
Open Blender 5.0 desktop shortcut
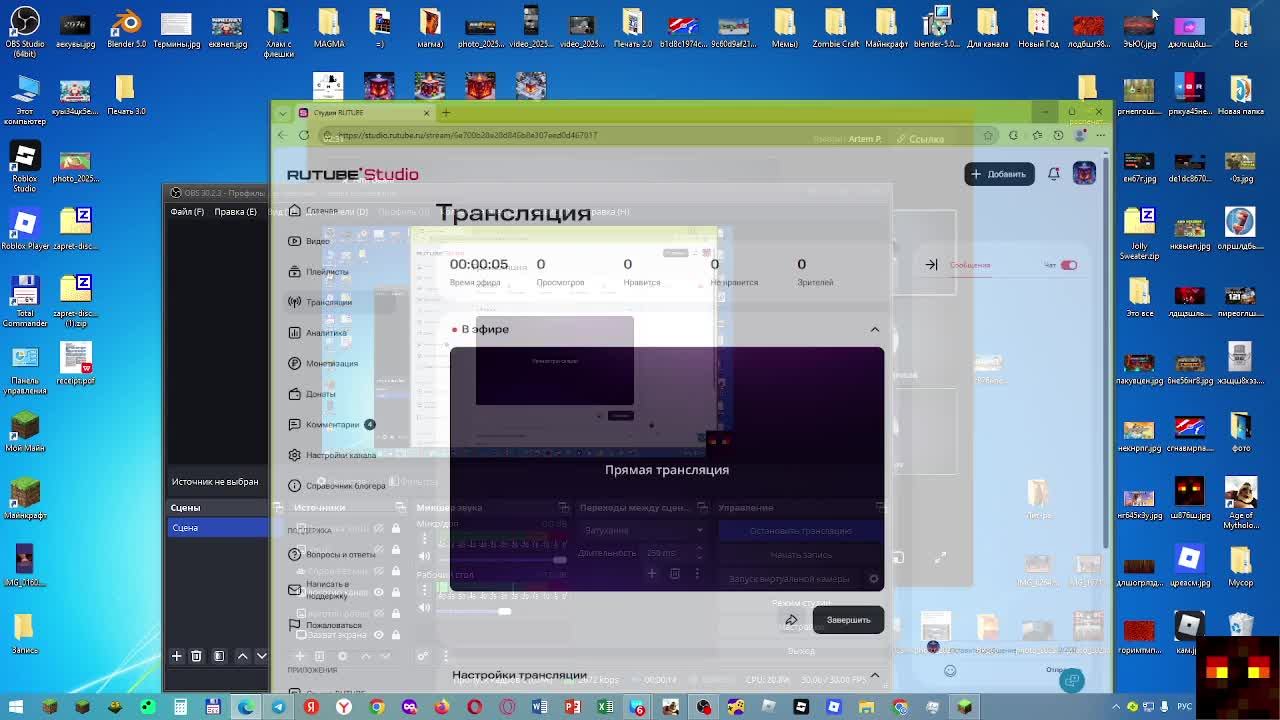coord(126,28)
